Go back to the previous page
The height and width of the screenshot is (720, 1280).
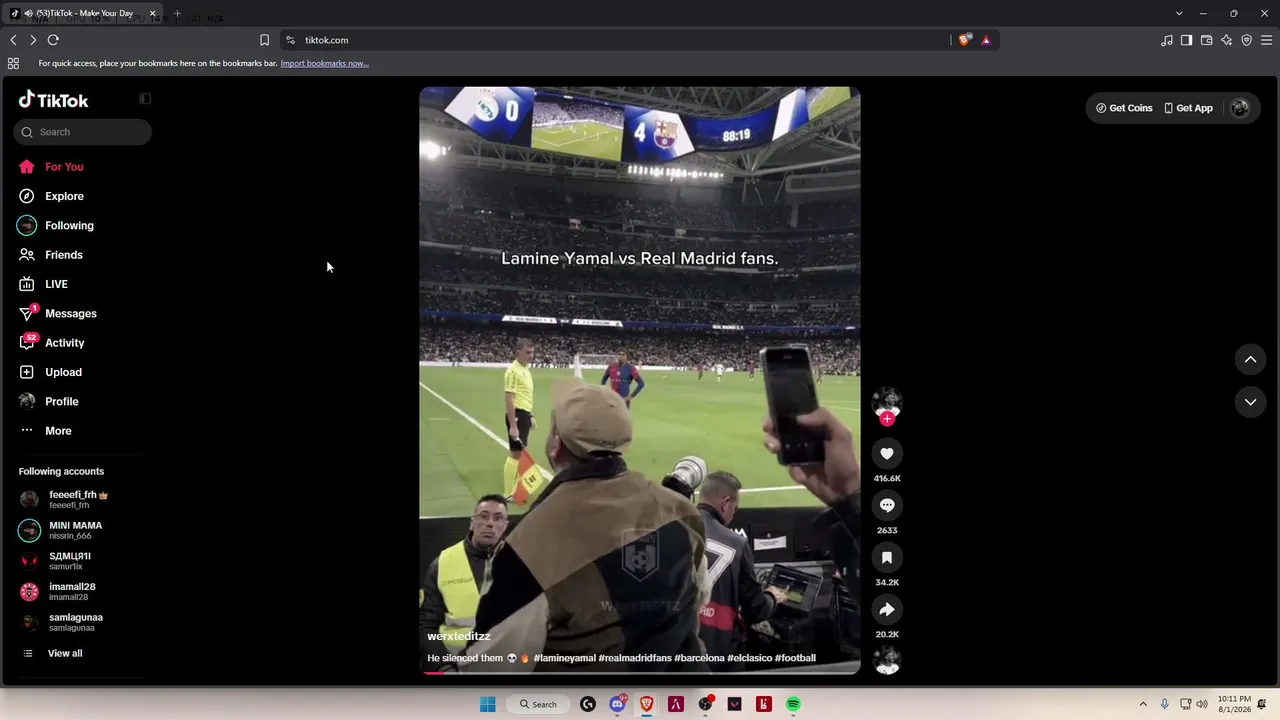coord(13,40)
